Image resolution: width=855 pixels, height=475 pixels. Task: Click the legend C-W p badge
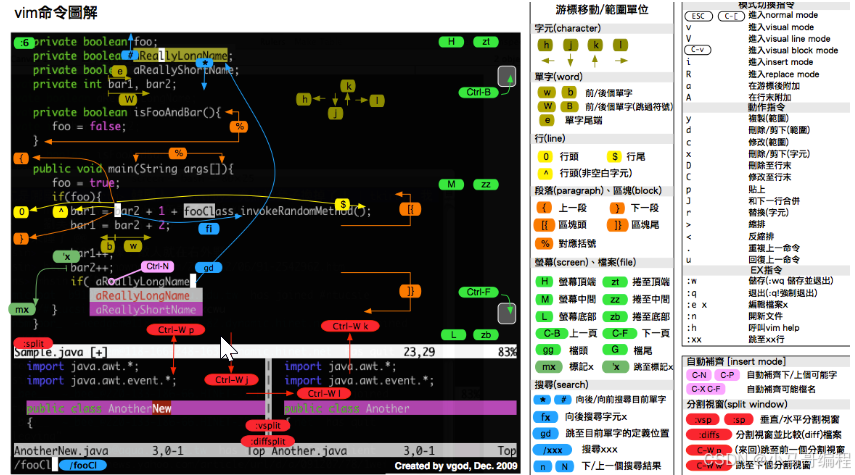tap(708, 450)
